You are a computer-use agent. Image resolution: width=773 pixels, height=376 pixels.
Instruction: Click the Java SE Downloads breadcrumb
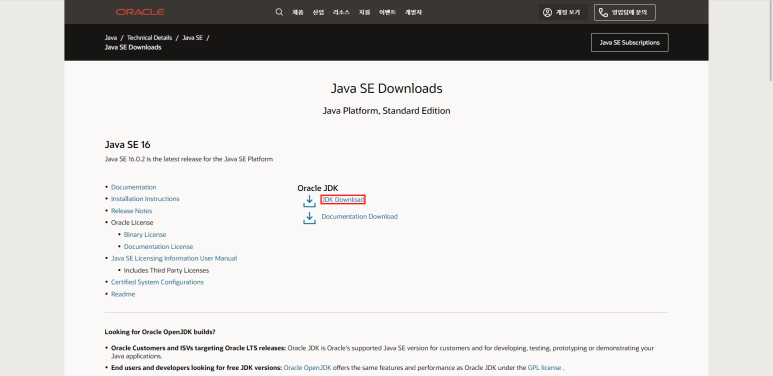pos(133,47)
